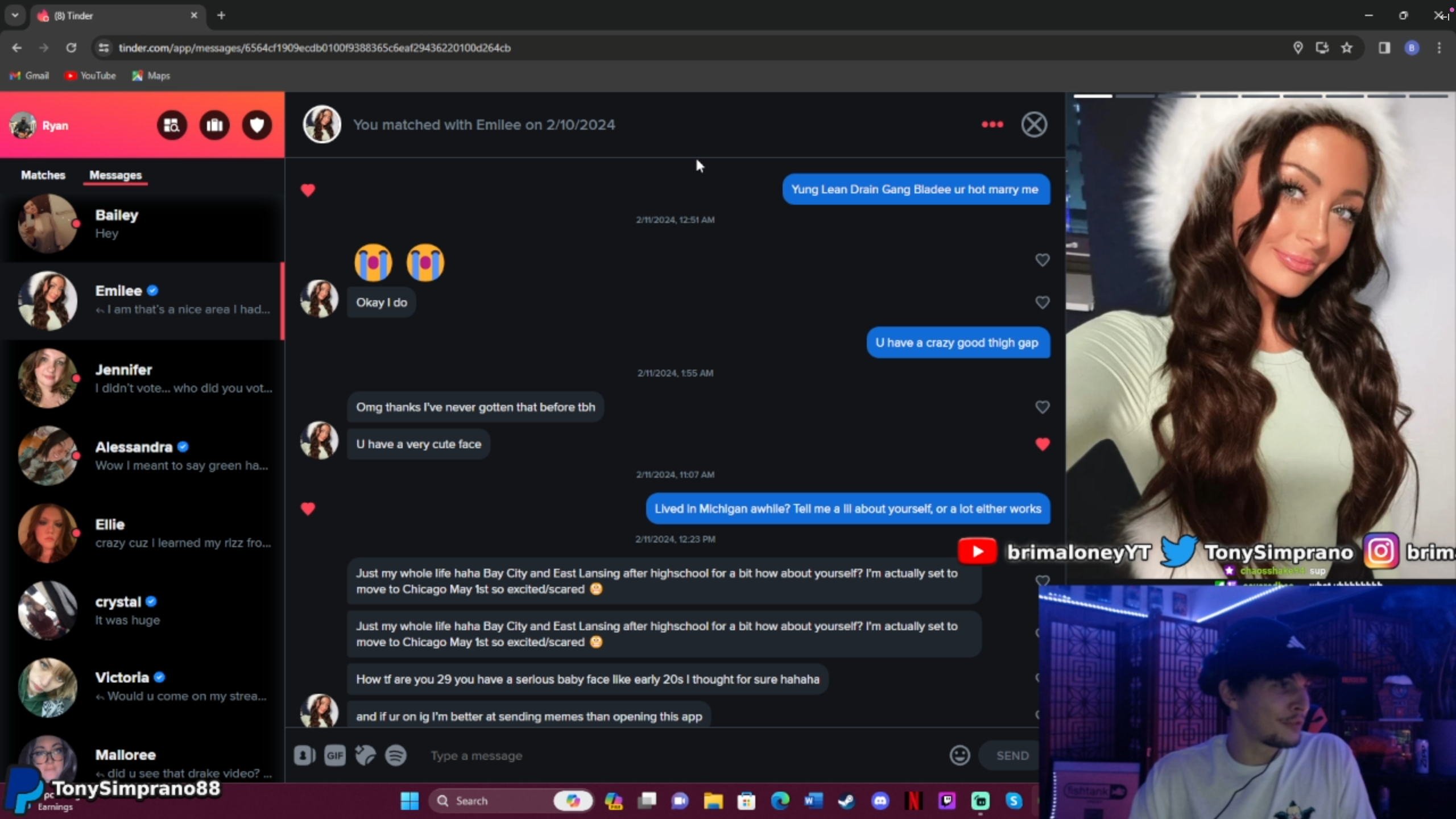Switch to the Messages tab

click(x=115, y=175)
